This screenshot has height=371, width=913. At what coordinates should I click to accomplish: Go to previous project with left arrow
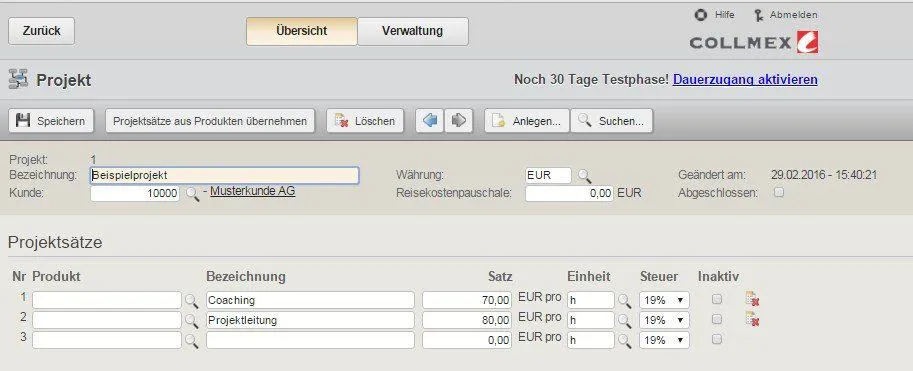coord(430,121)
